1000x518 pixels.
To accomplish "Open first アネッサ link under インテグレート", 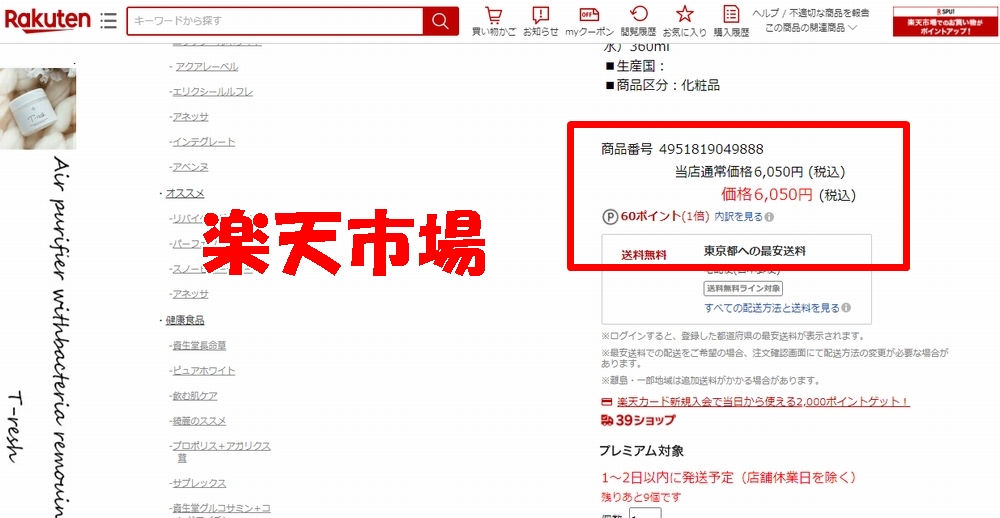I will click(x=189, y=117).
